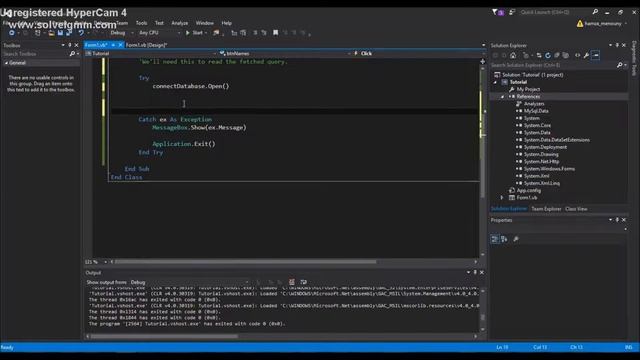Open the Tutorial class dropdown above editor
The image size is (640, 360).
[x=150, y=53]
